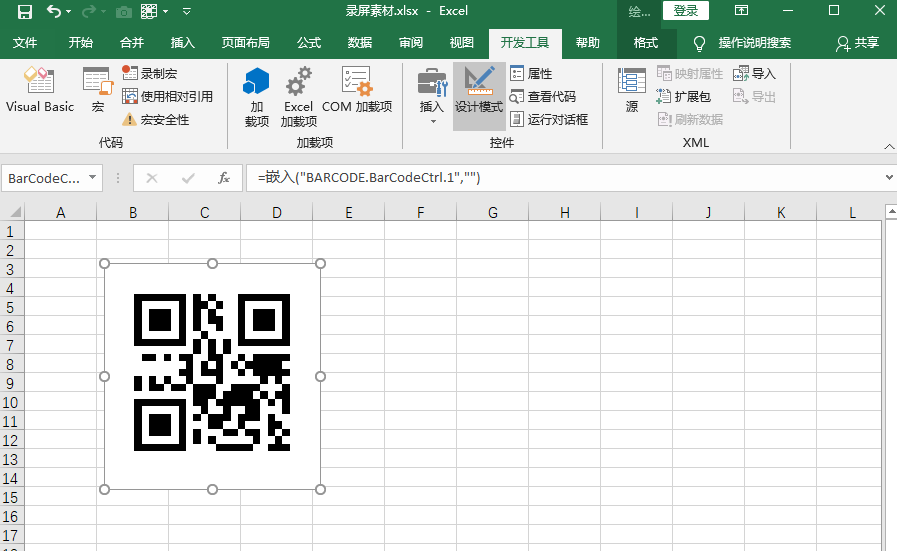Image resolution: width=897 pixels, height=551 pixels.
Task: Click the table grid icon in quick access toolbar
Action: 149,11
